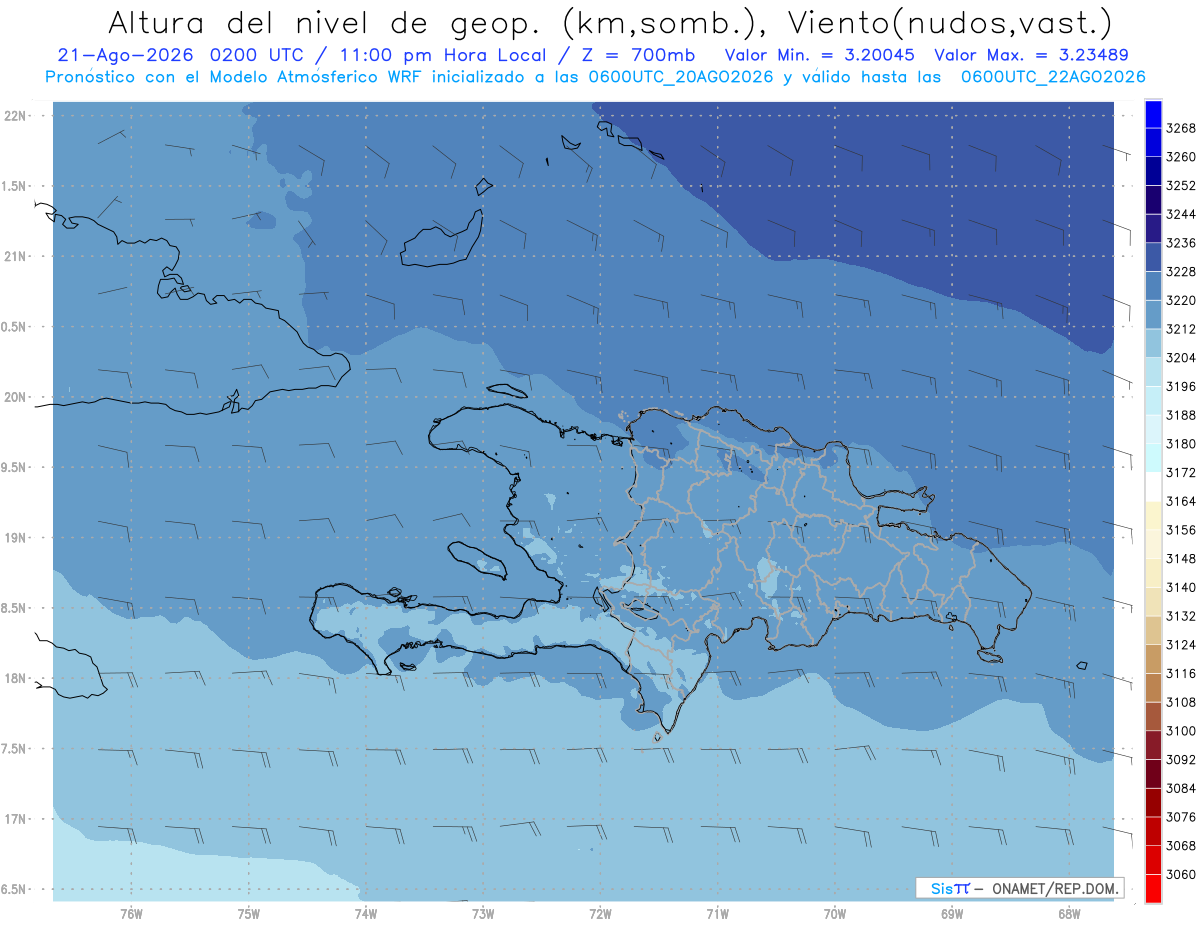Click the 68W longitude axis label
The width and height of the screenshot is (1200, 927).
click(1069, 913)
